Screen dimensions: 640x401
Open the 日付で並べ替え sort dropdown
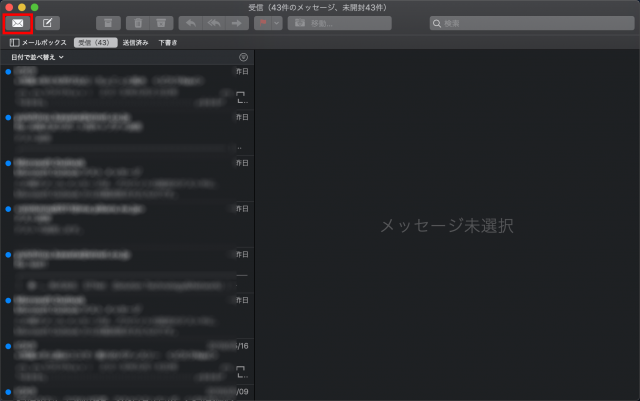37,58
